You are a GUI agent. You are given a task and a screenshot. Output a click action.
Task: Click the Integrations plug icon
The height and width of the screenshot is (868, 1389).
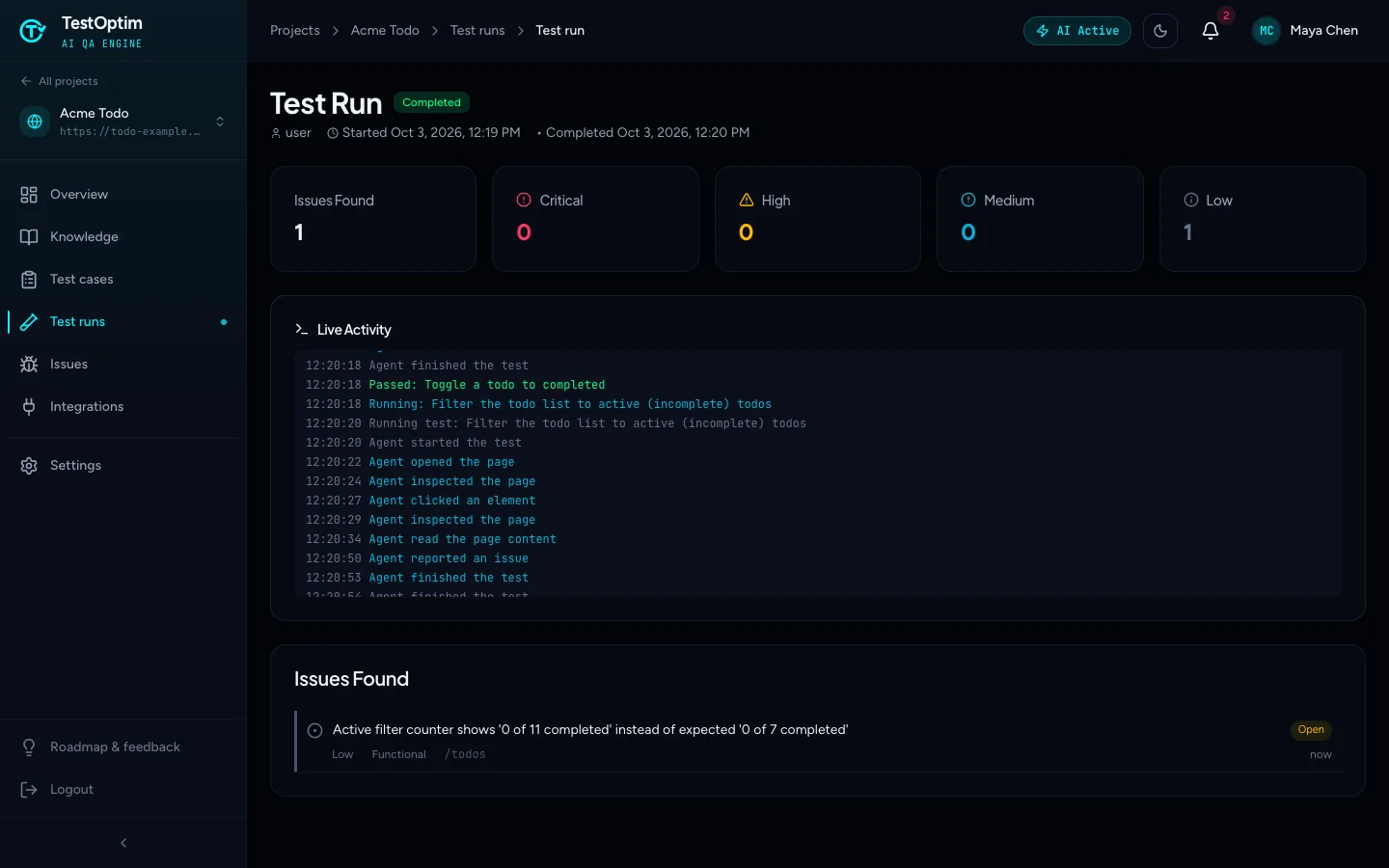pos(29,407)
